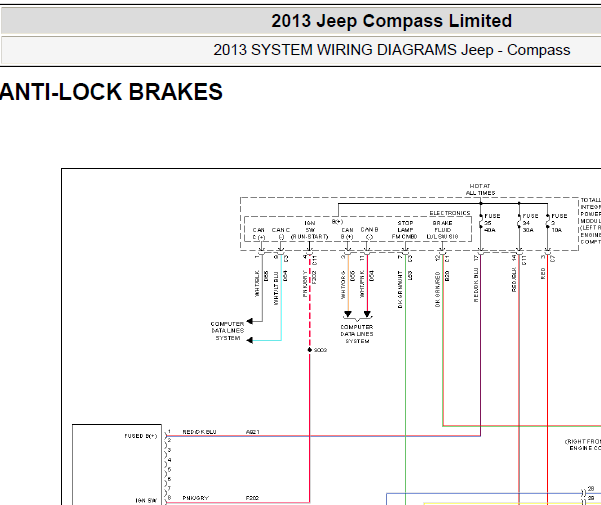Screen dimensions: 601x505
Task: Select the 'STOP LAMP' terminal label
Action: click(x=405, y=226)
